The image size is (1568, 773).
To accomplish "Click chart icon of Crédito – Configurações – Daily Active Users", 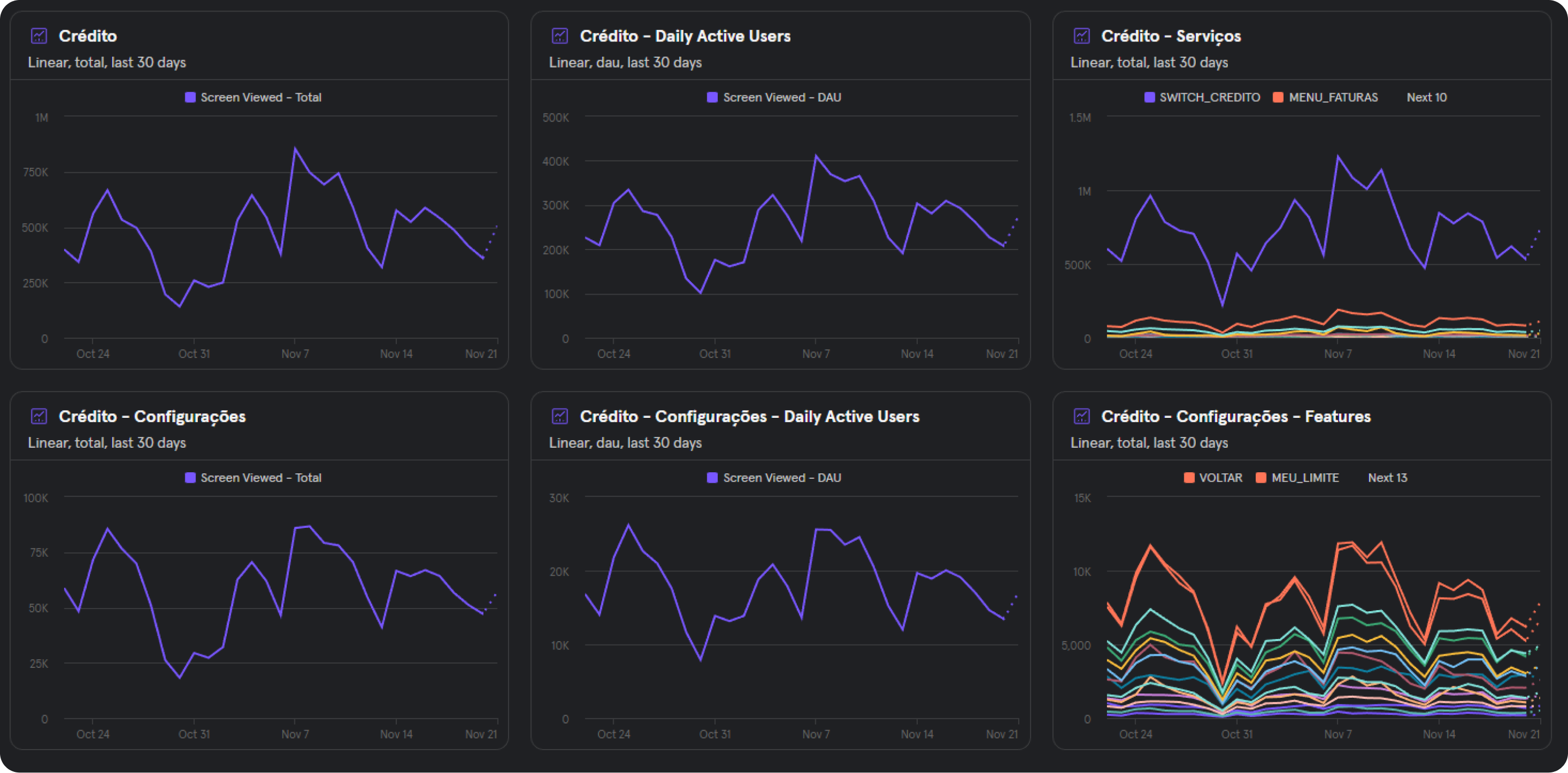I will [560, 416].
